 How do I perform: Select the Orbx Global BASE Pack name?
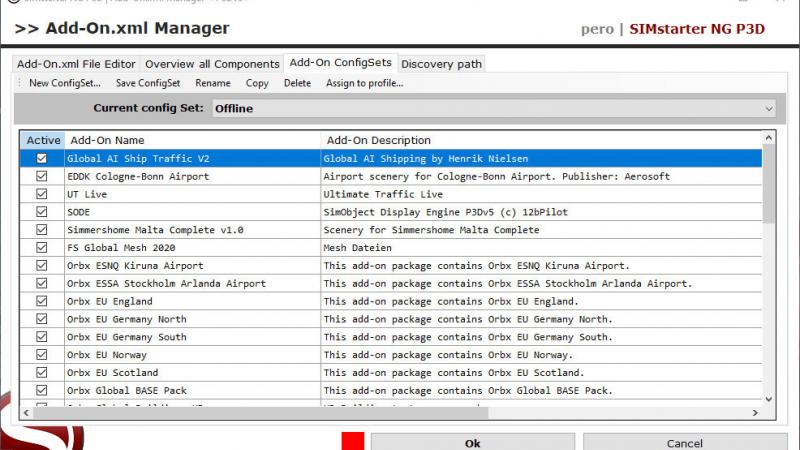coord(127,390)
